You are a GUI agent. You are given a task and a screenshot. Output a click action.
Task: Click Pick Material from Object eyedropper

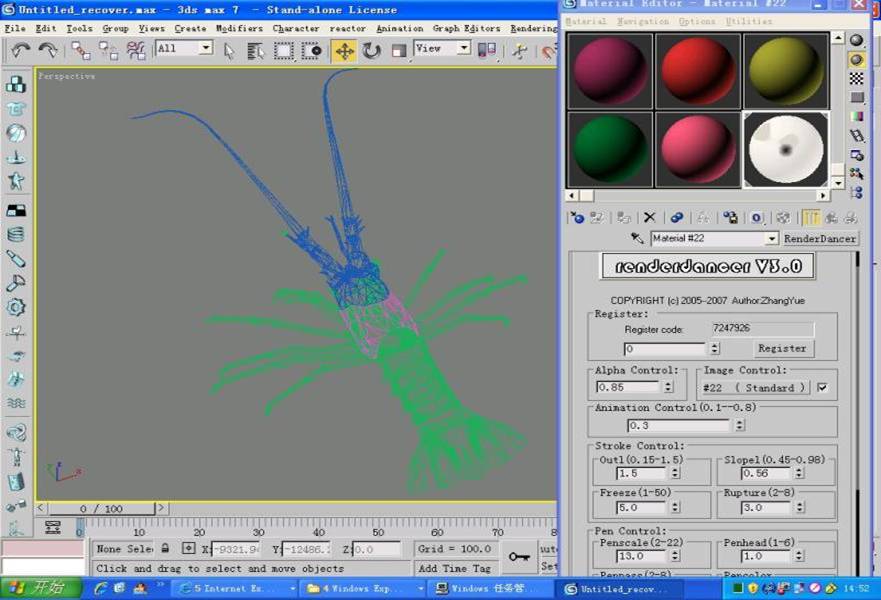pos(637,238)
